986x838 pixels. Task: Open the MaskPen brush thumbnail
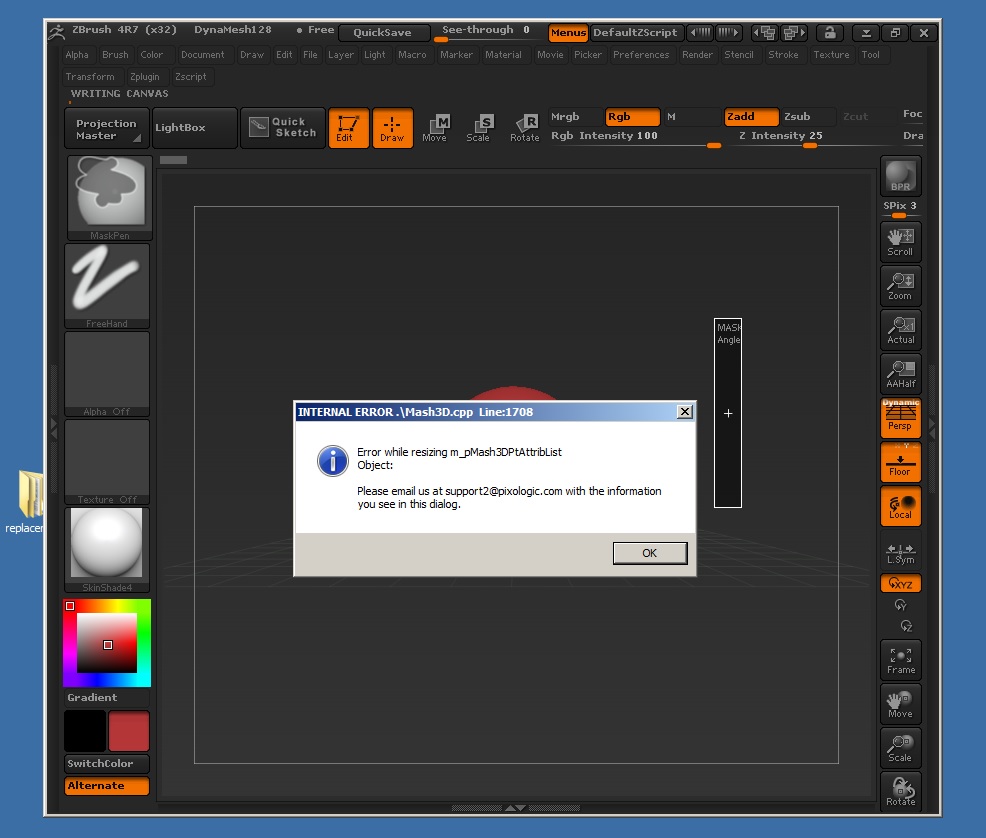(x=109, y=197)
